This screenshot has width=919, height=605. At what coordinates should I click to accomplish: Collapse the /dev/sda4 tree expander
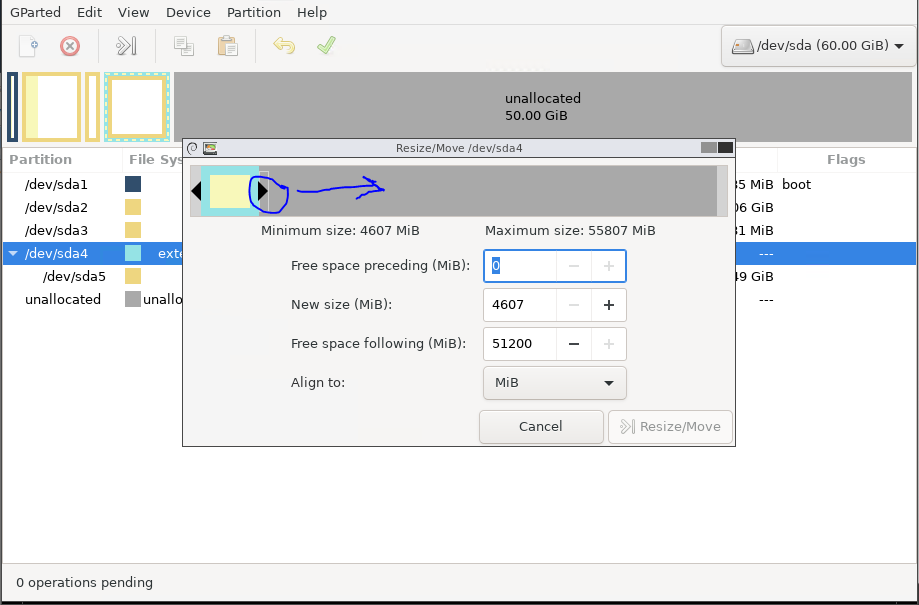(13, 253)
